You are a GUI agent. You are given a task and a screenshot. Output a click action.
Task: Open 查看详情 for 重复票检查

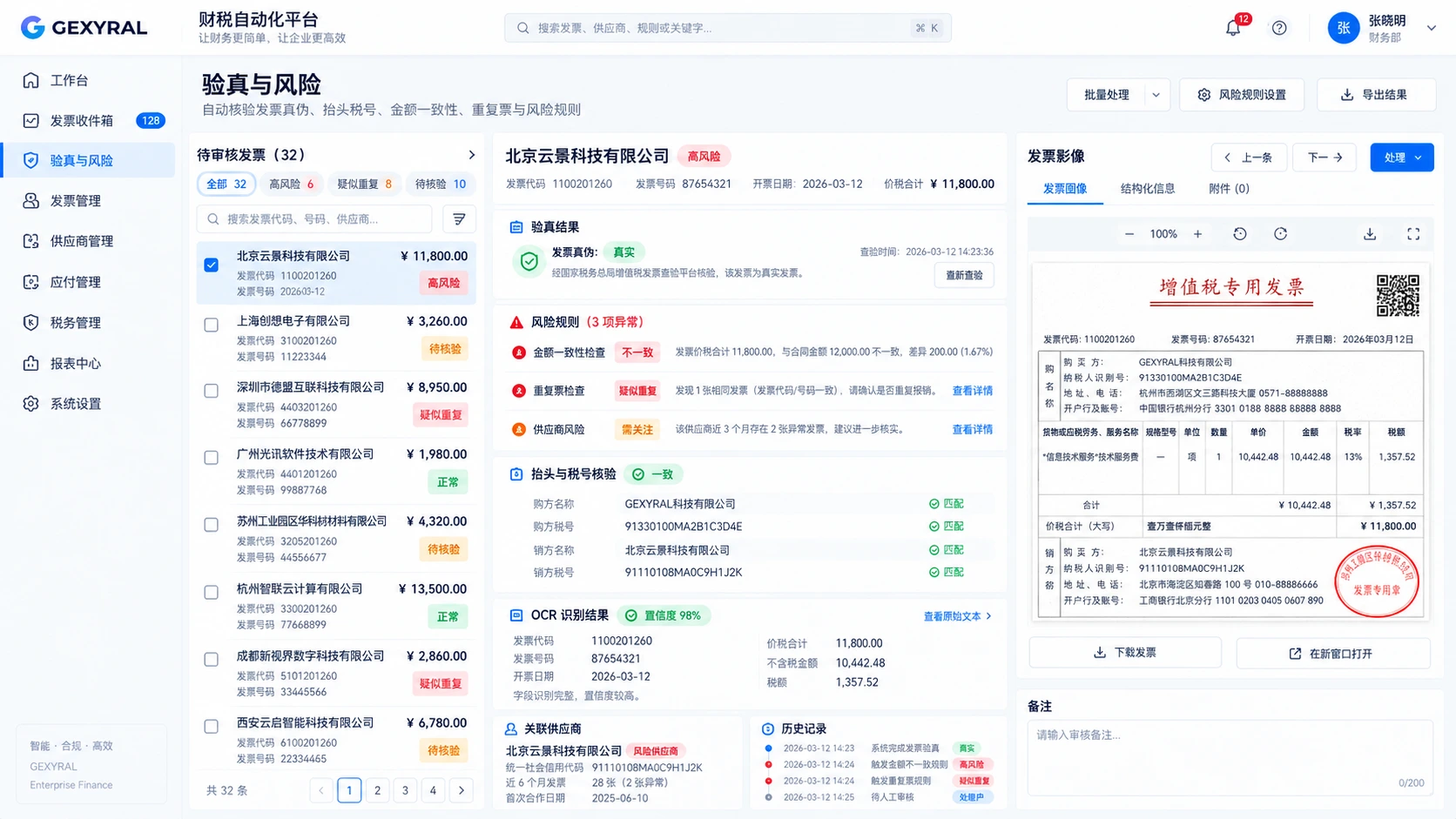[972, 391]
